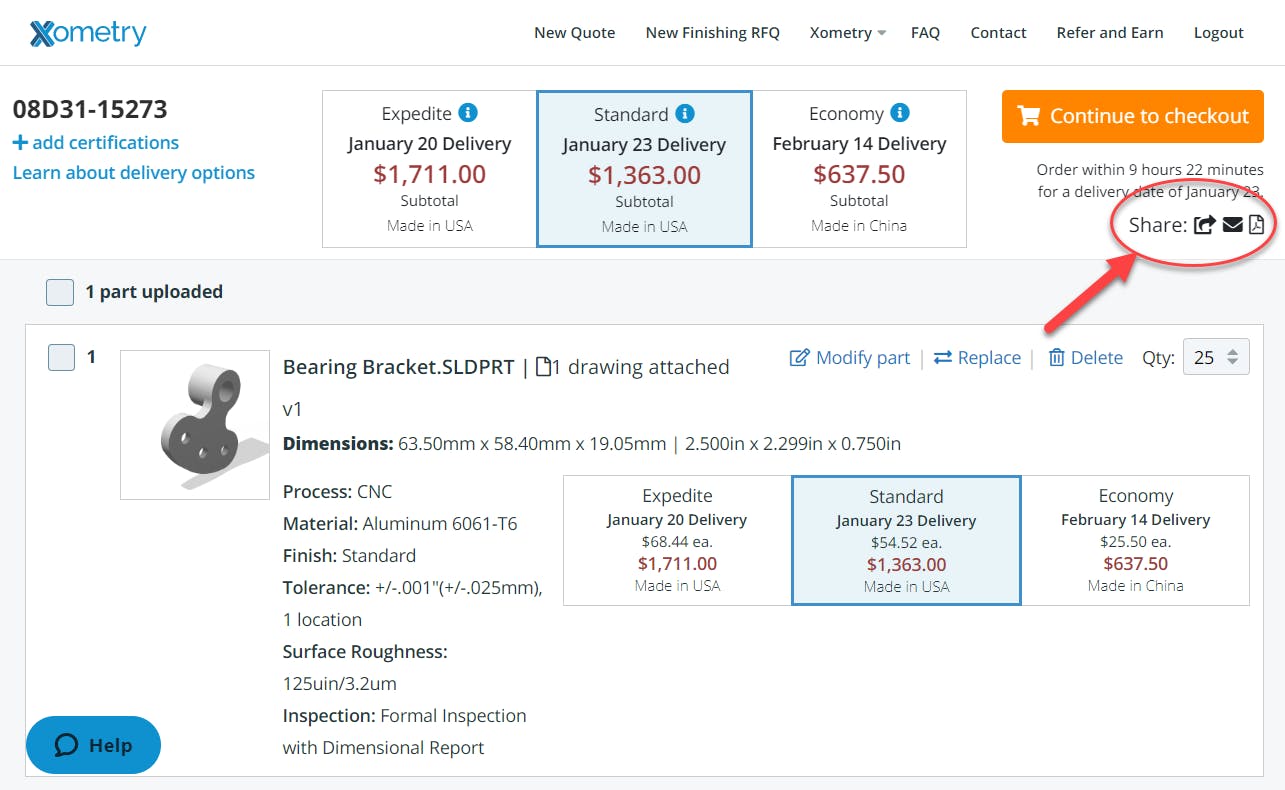The height and width of the screenshot is (790, 1285).
Task: Click the Delete link
Action: [x=1086, y=357]
